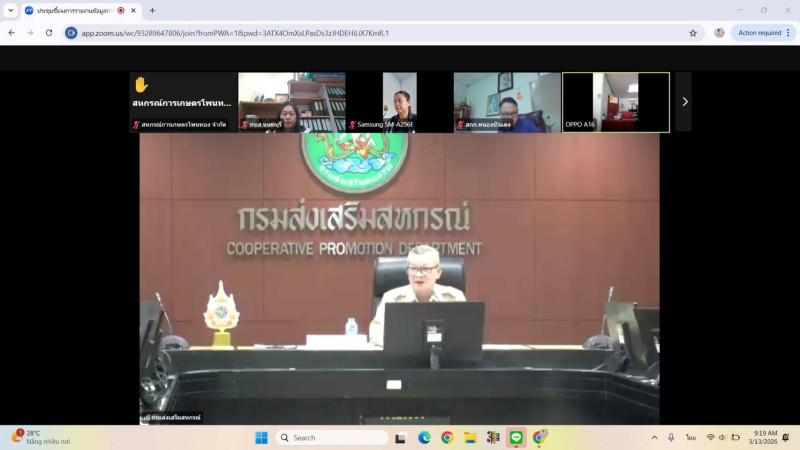Open a new browser tab
This screenshot has width=800, height=450.
[152, 10]
